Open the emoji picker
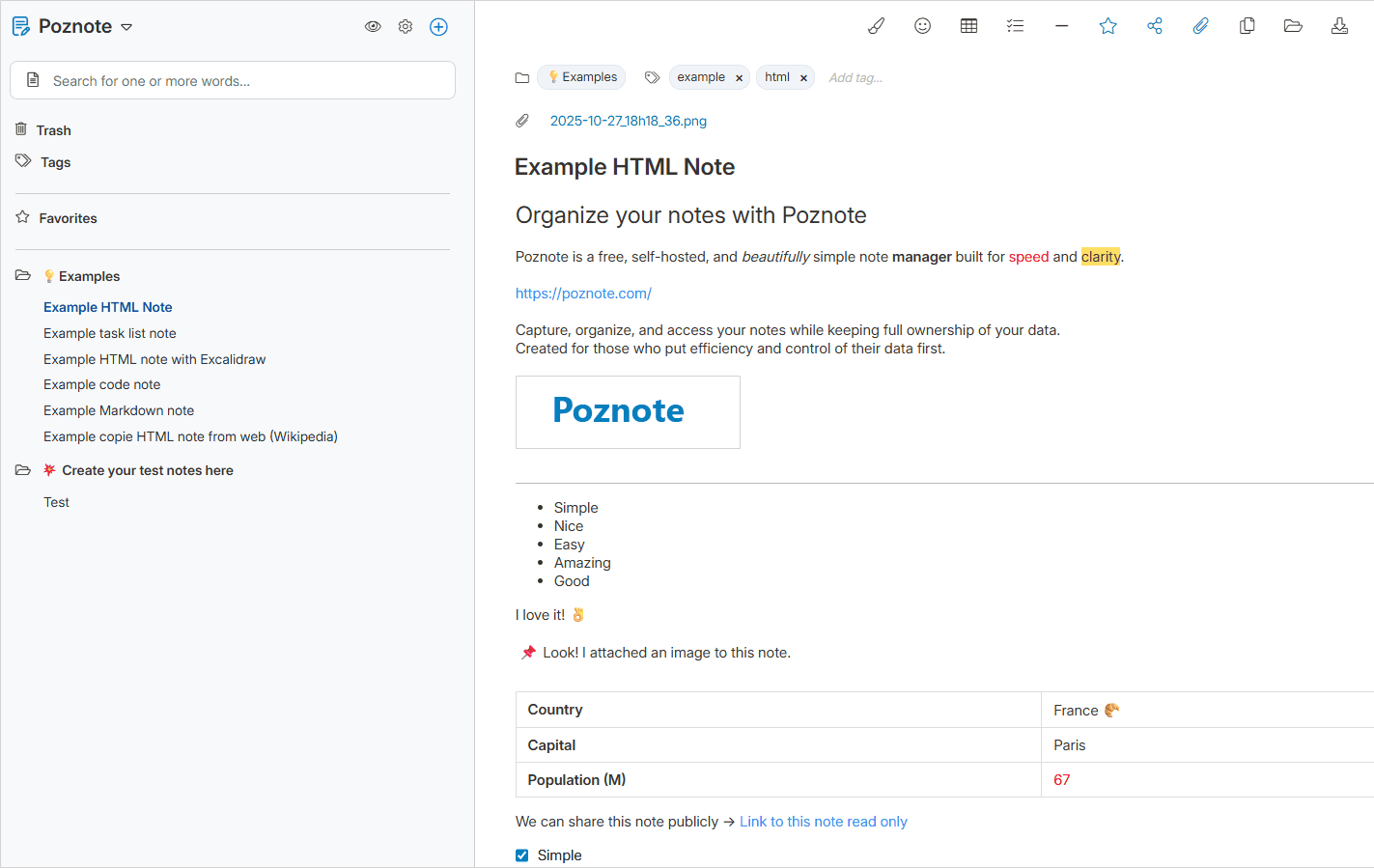The width and height of the screenshot is (1374, 868). pyautogui.click(x=922, y=26)
